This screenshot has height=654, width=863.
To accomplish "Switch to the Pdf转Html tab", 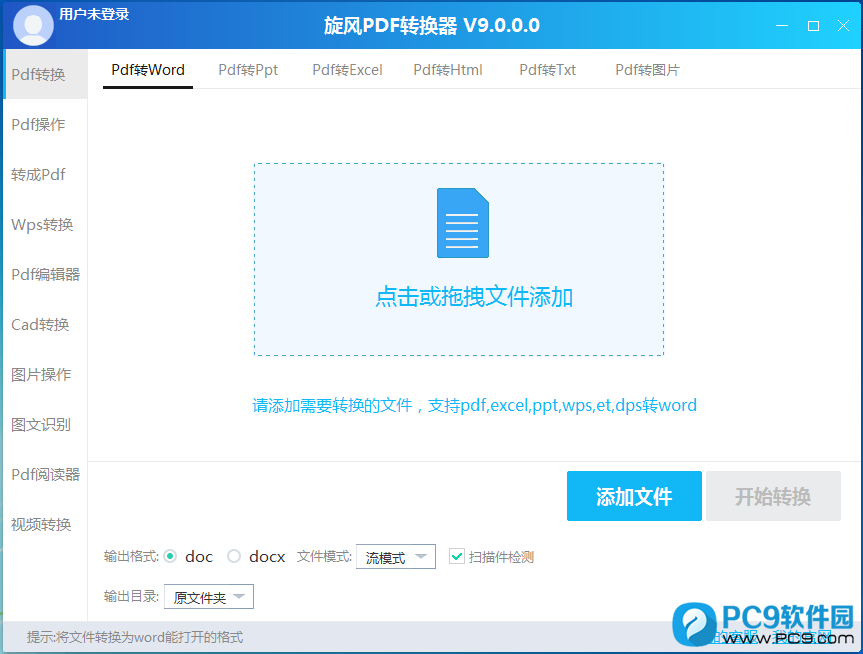I will (448, 70).
